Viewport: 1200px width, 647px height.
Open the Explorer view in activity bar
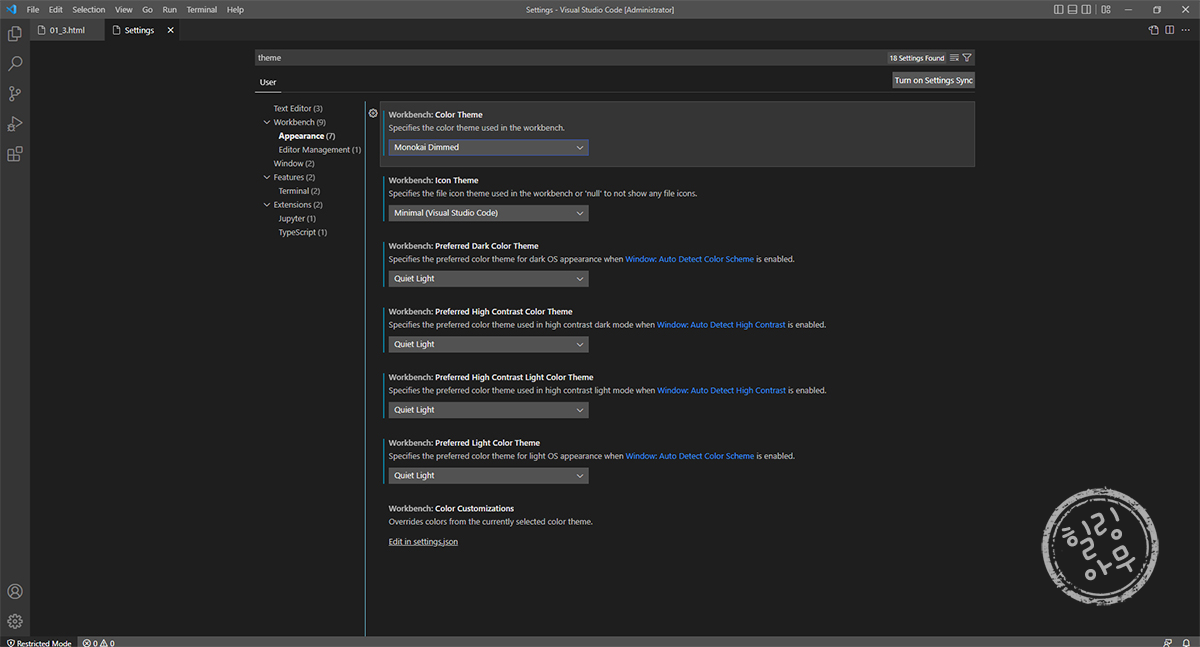tap(15, 33)
